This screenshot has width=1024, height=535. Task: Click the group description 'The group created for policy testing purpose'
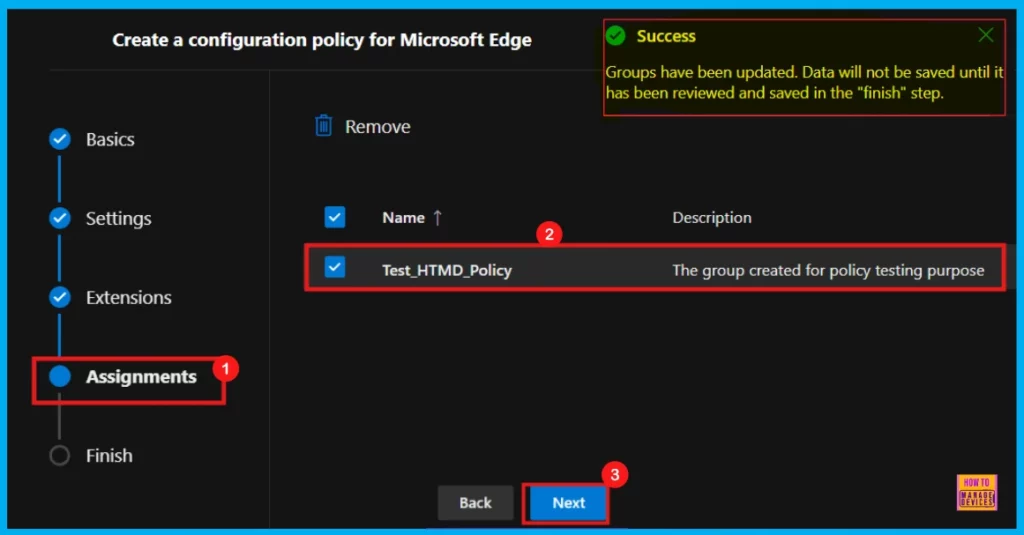828,270
